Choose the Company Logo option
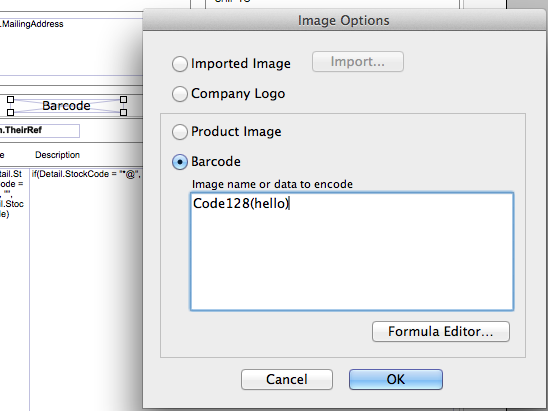 (180, 94)
